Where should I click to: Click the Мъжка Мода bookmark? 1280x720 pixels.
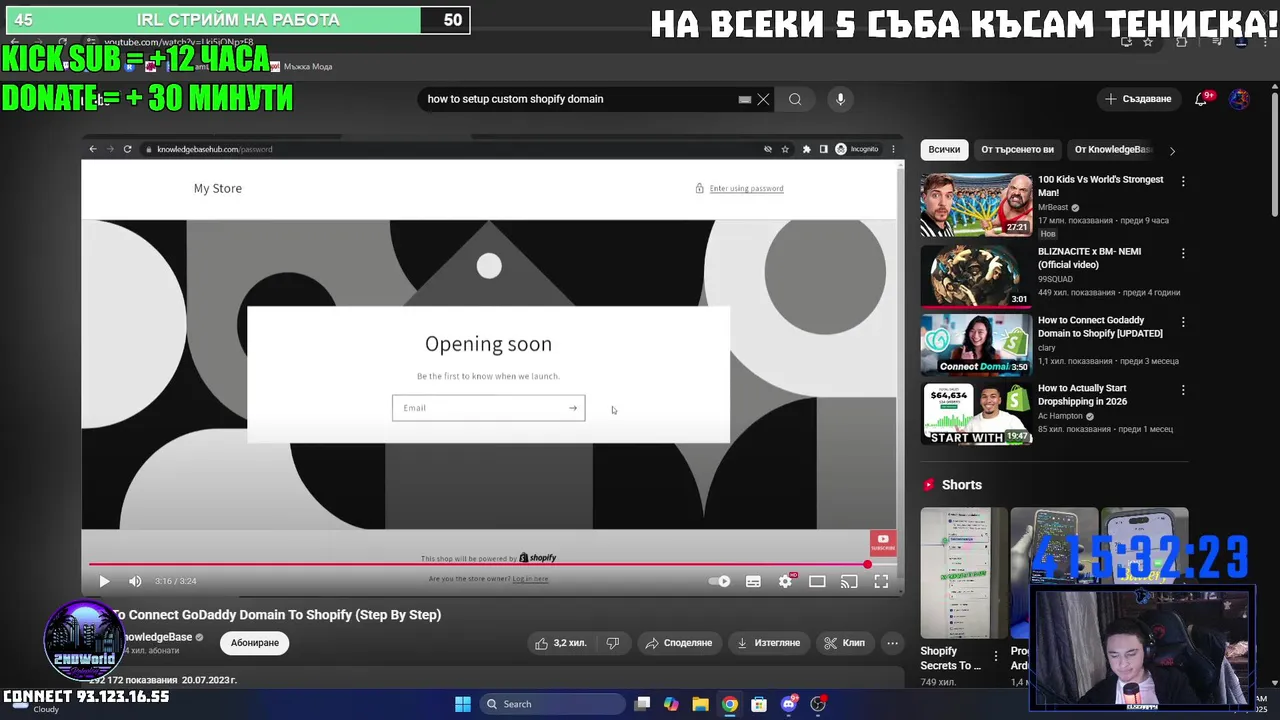coord(301,66)
